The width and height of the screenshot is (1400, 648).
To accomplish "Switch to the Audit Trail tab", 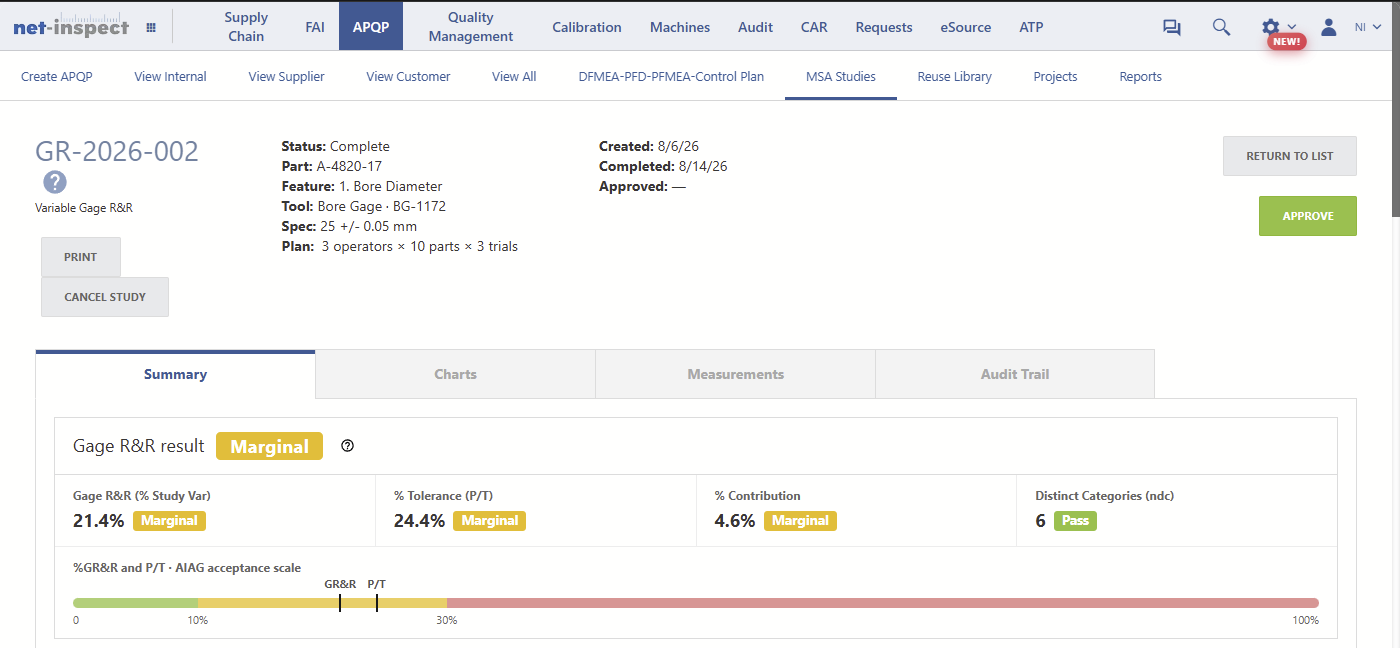I will click(x=1015, y=374).
